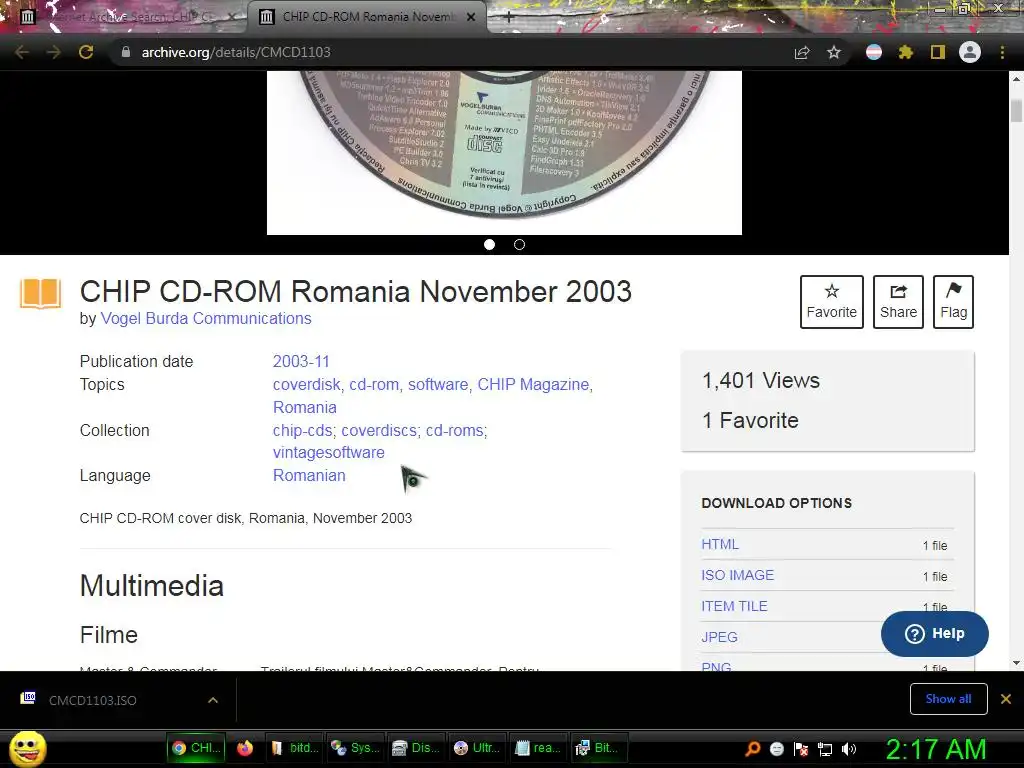Screen dimensions: 1024x768
Task: Open the network tray icon
Action: pos(825,749)
